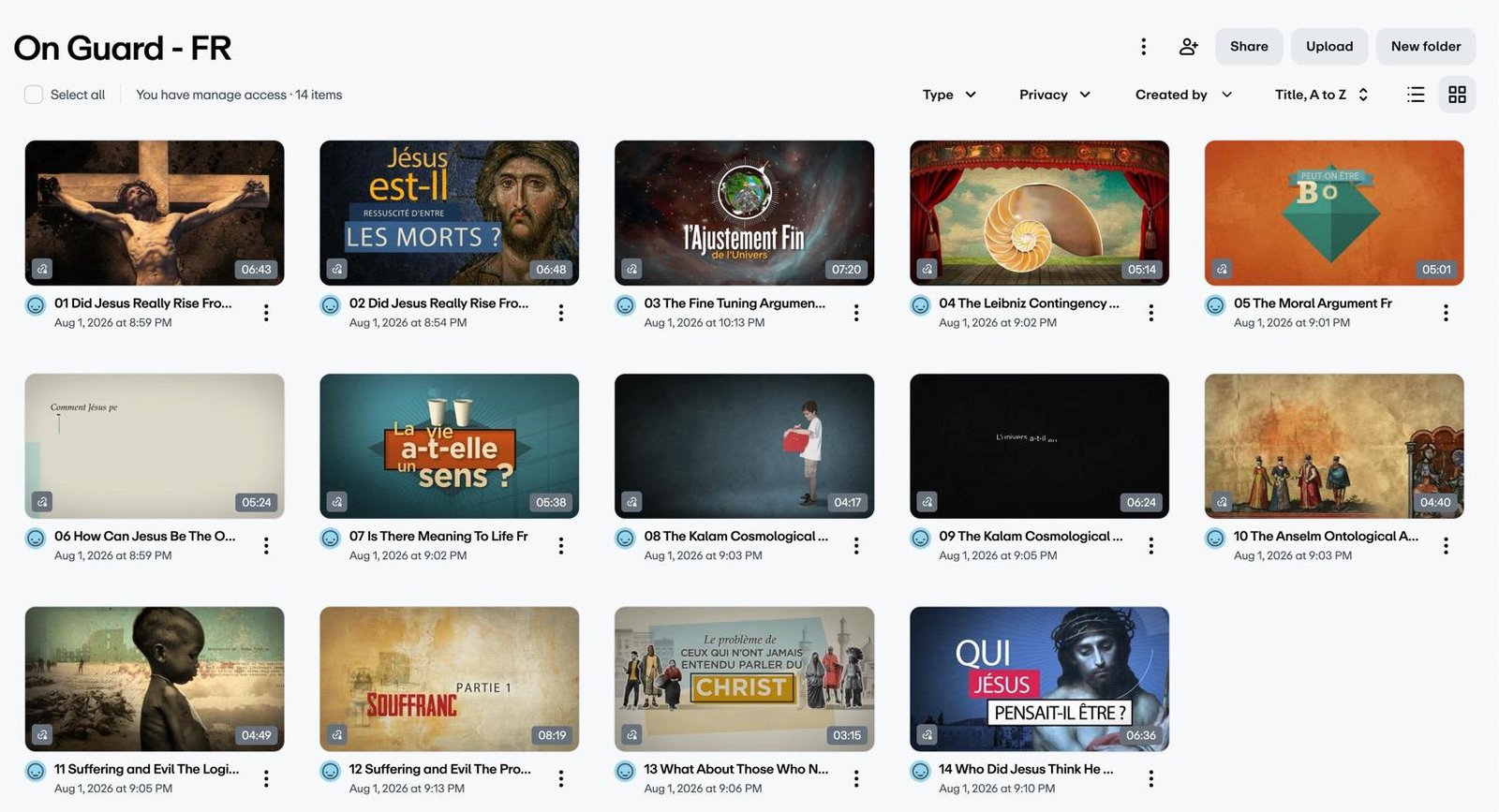Image resolution: width=1499 pixels, height=812 pixels.
Task: Open the La vie a-t-elle un sens thumbnail
Action: (449, 446)
